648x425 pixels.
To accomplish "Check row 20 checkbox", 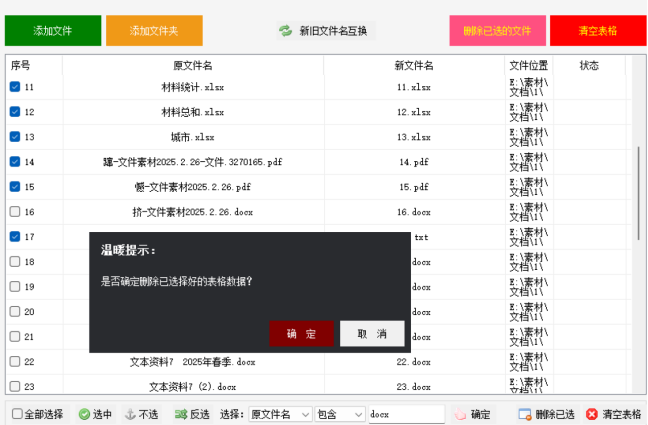I will [15, 311].
